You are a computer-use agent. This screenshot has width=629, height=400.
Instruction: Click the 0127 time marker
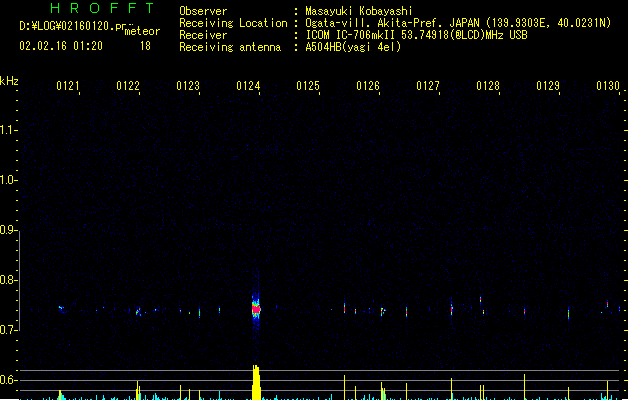point(428,86)
